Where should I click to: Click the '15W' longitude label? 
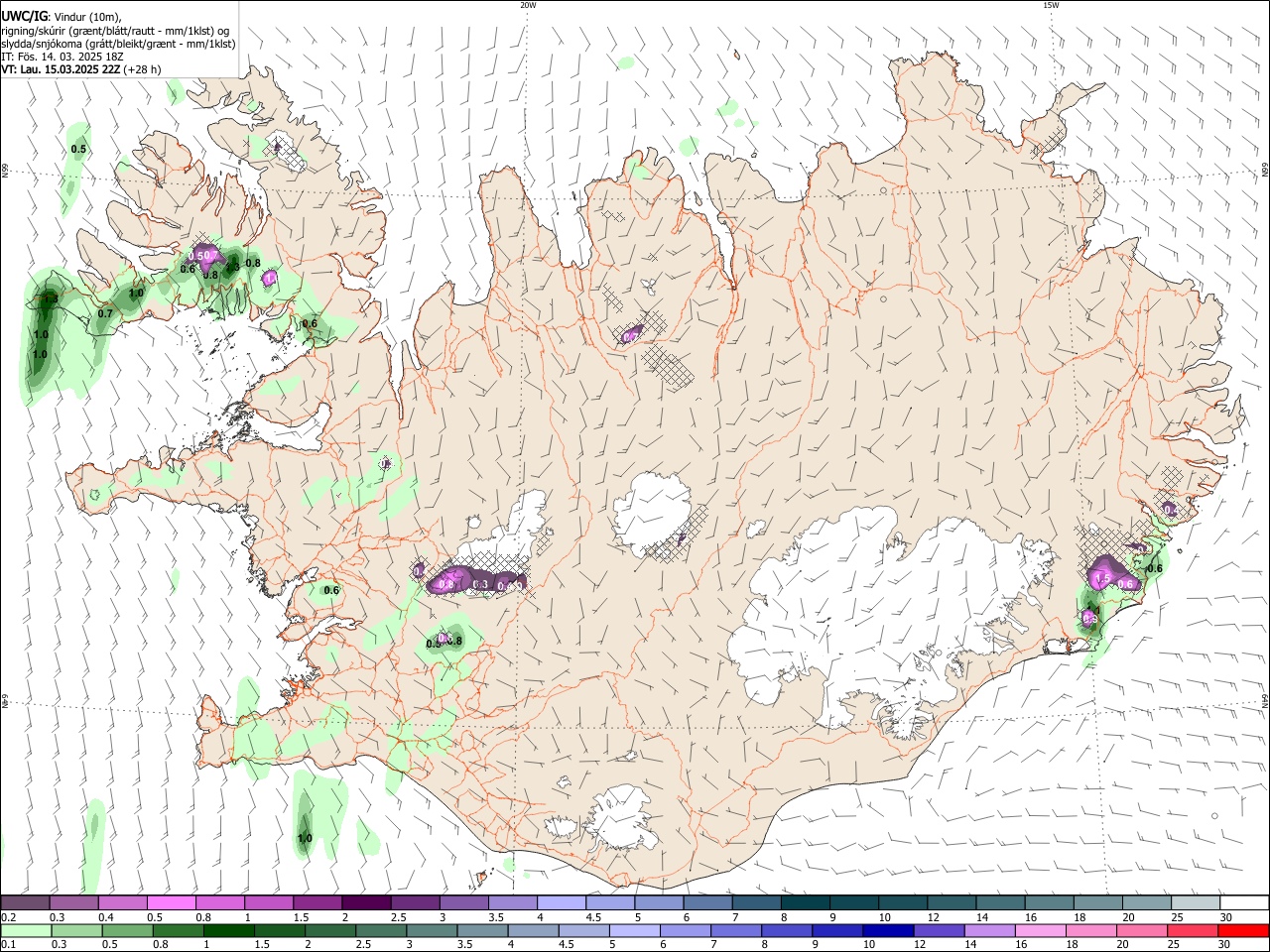click(x=1050, y=5)
